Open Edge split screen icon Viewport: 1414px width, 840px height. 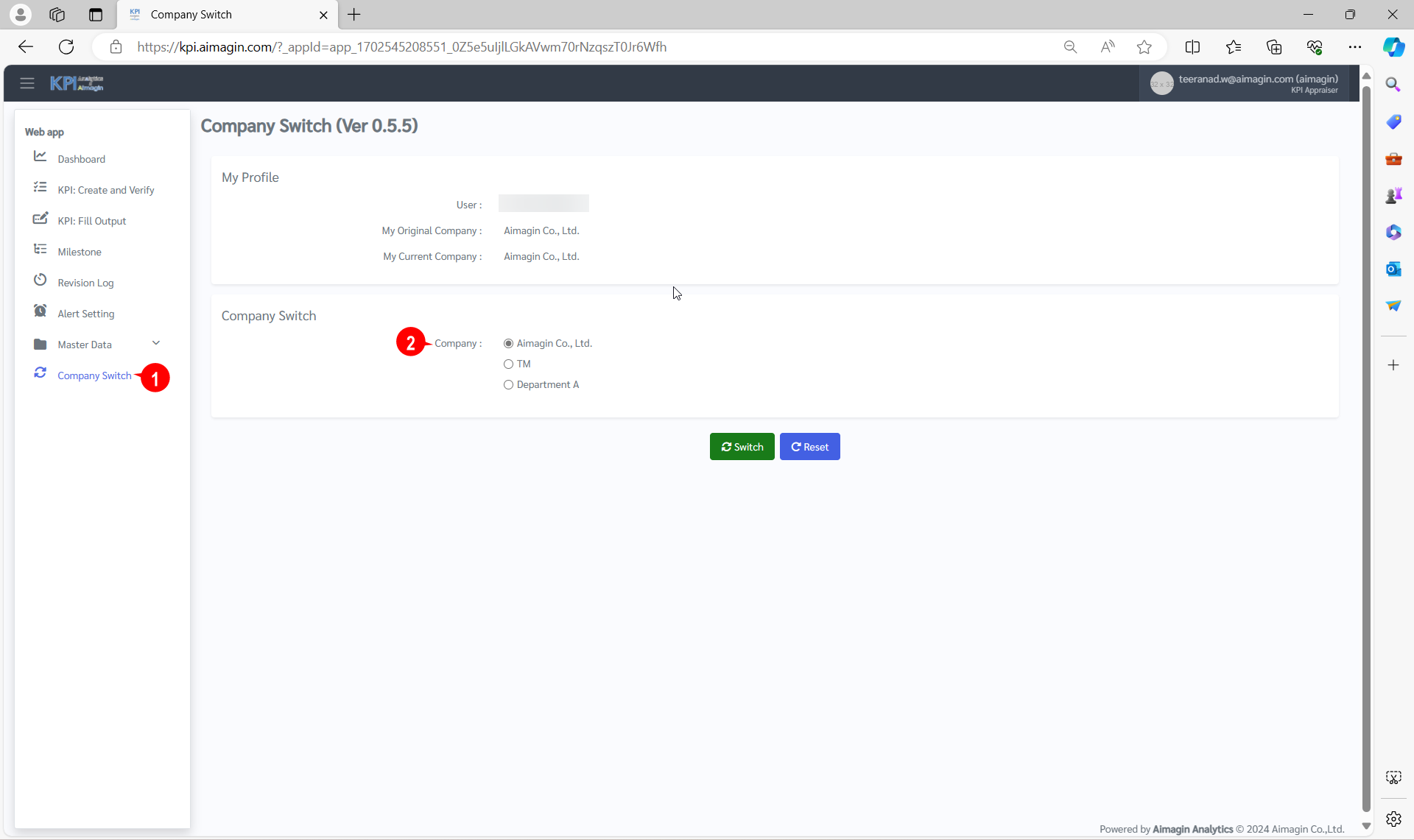click(1192, 47)
